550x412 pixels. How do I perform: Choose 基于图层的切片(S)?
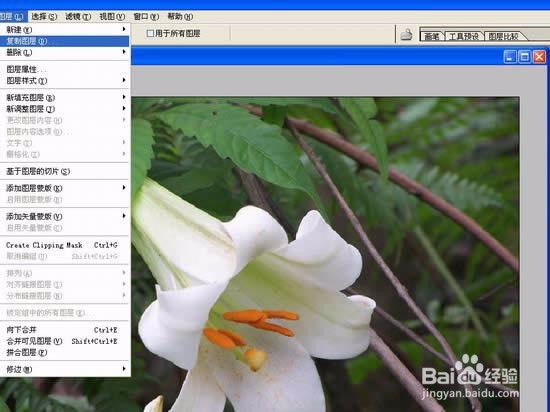click(65, 171)
